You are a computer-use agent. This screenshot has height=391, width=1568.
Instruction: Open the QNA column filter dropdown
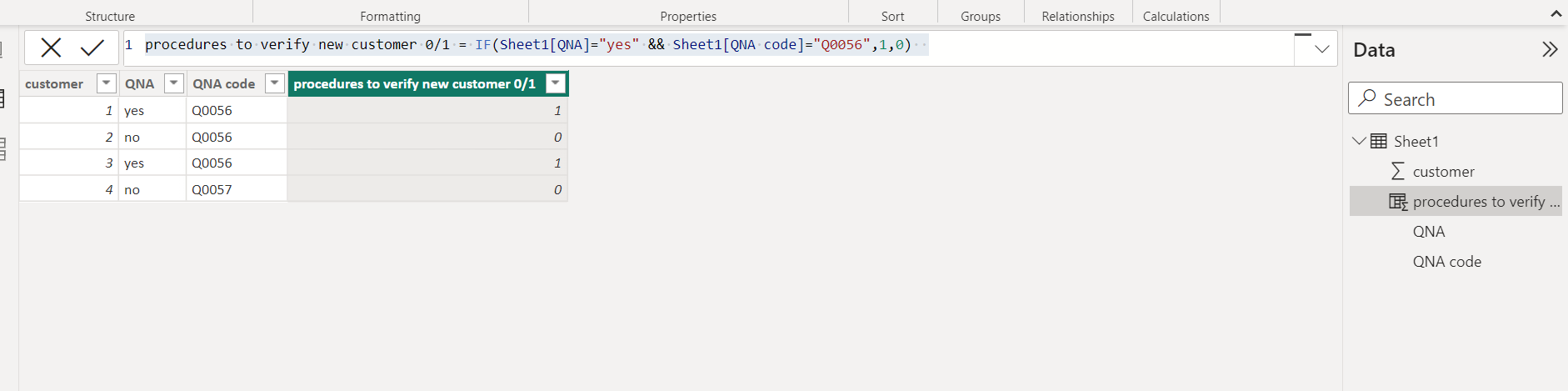point(174,83)
